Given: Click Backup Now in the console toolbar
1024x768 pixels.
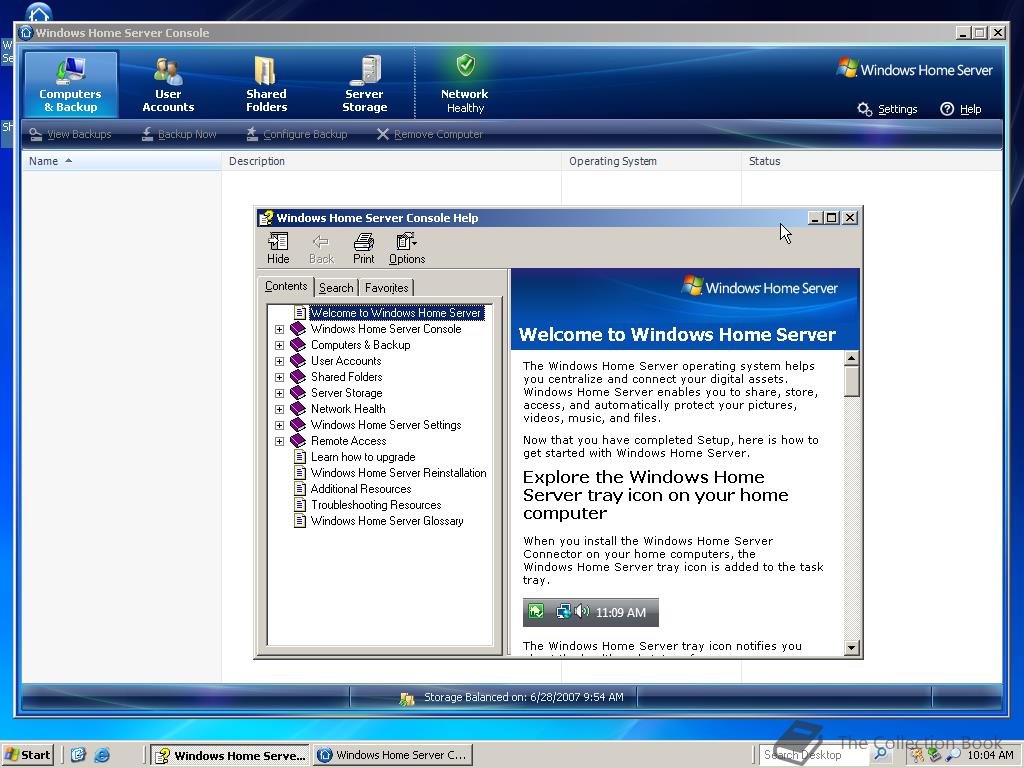Looking at the screenshot, I should pos(179,134).
